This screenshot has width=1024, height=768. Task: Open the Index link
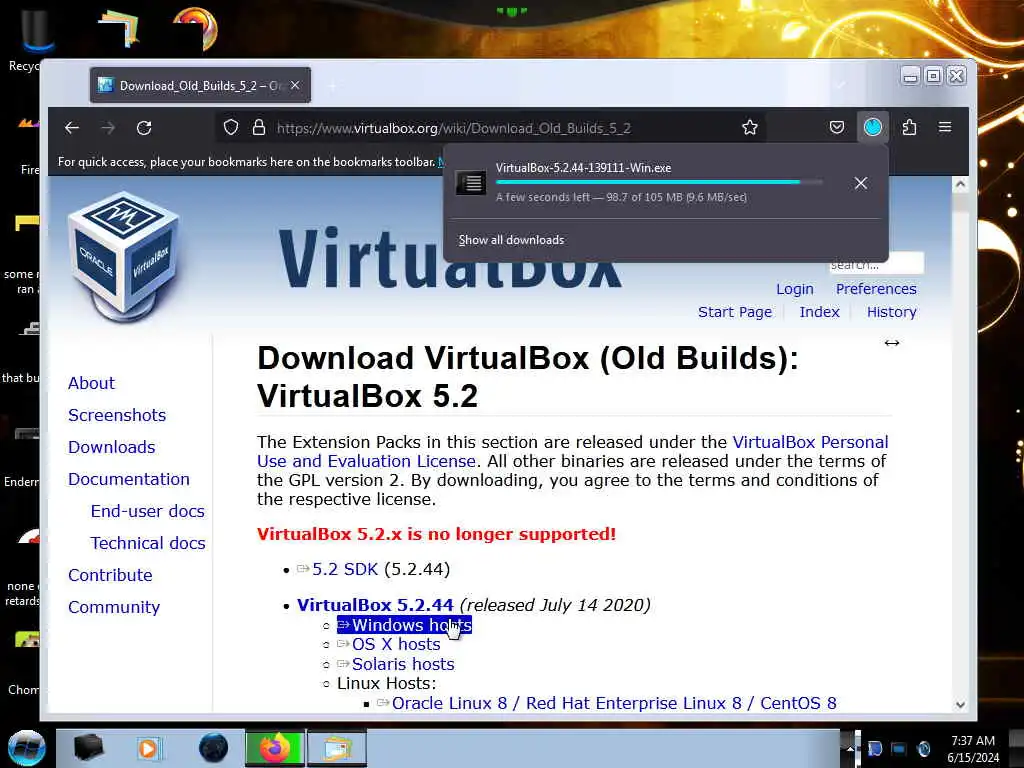pos(819,312)
